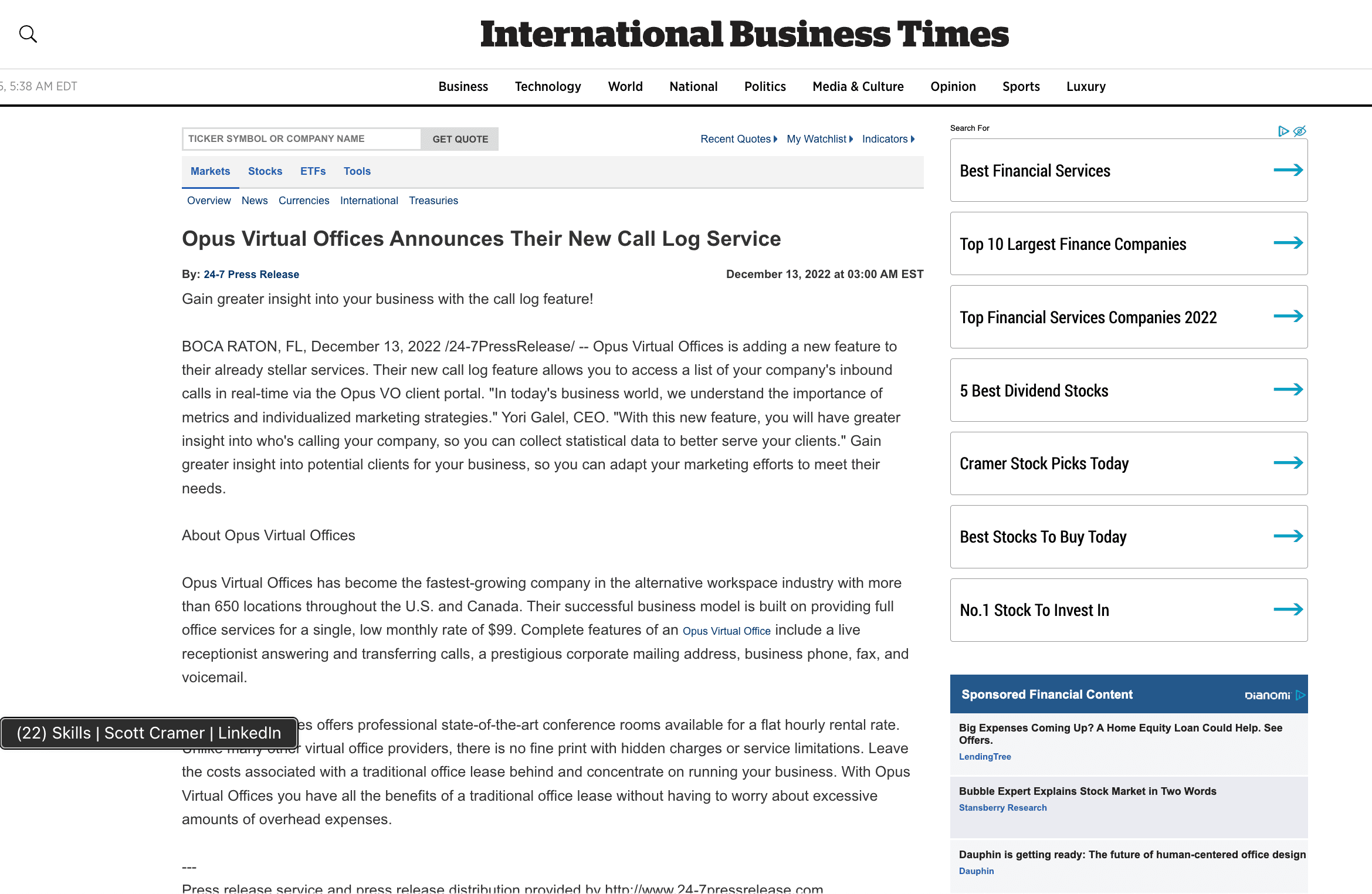This screenshot has height=894, width=1372.
Task: Click the ad hide eye icon
Action: click(x=1300, y=131)
